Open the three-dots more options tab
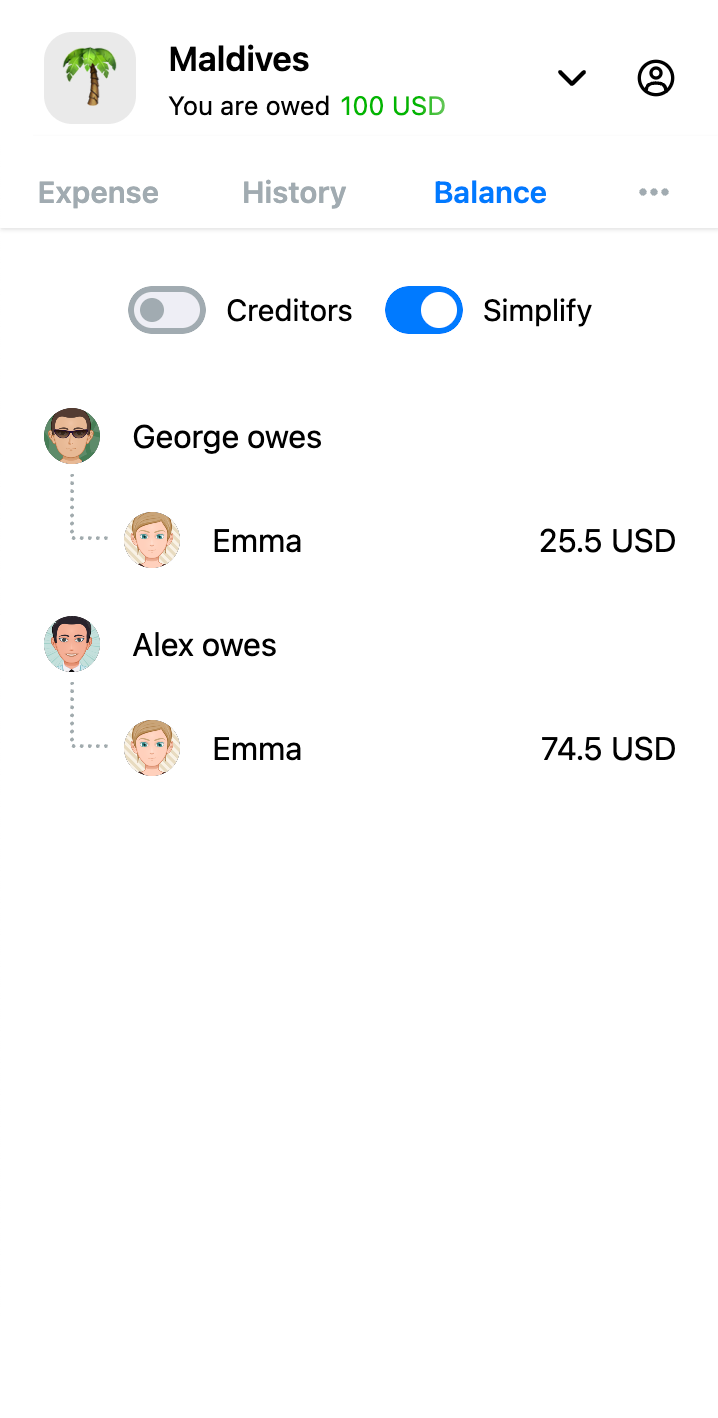 (654, 192)
